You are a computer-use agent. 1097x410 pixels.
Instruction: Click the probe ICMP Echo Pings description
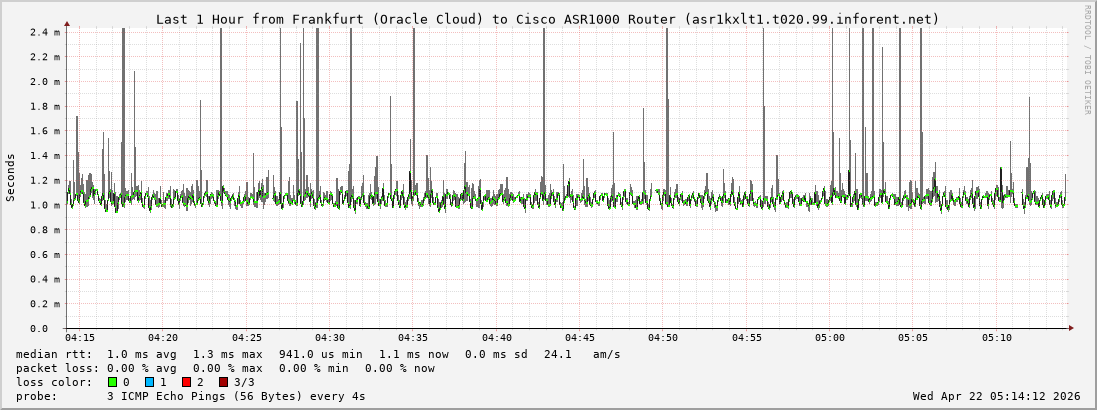[190, 396]
